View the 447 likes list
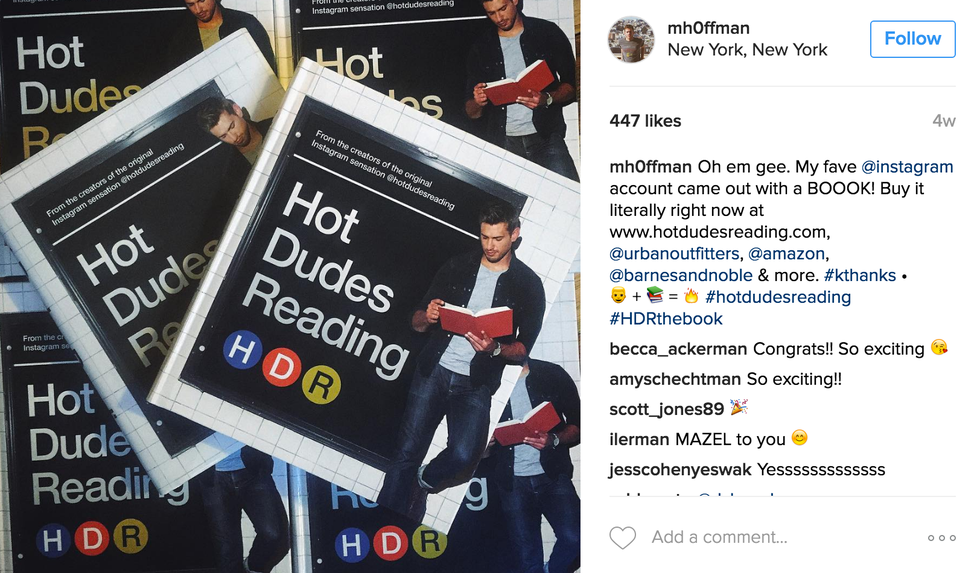This screenshot has width=980, height=573. [x=645, y=121]
